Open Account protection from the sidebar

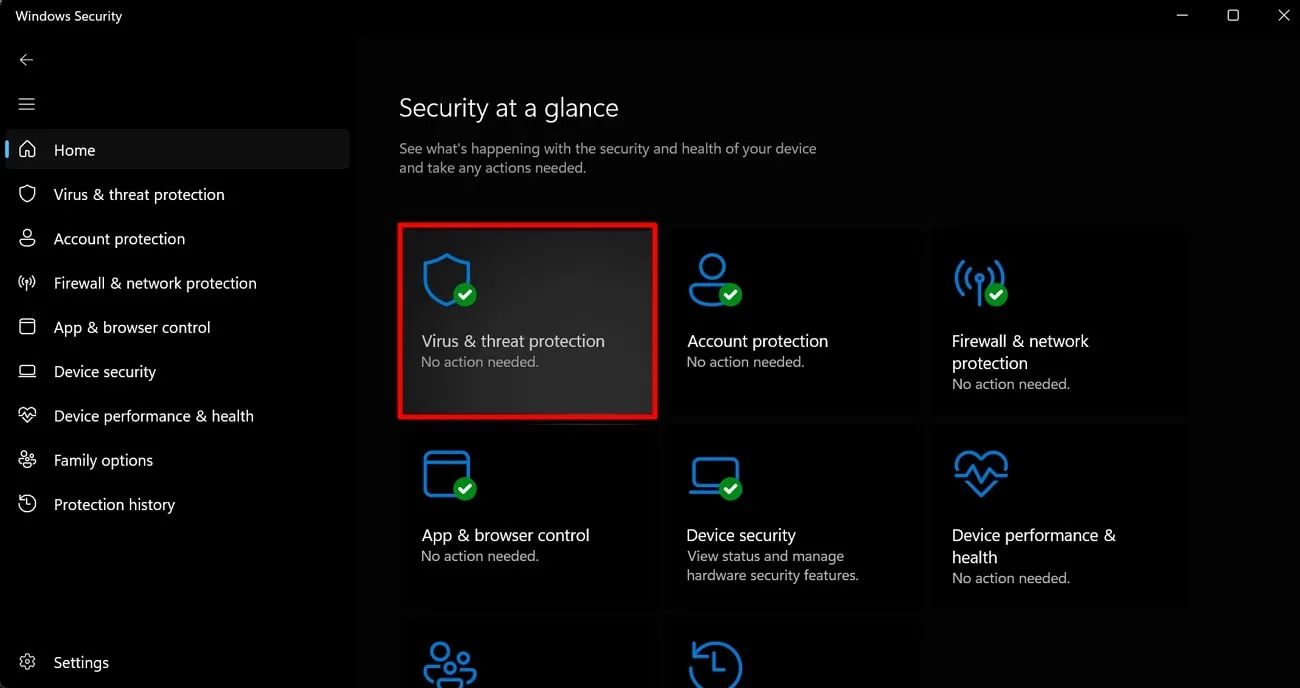119,238
